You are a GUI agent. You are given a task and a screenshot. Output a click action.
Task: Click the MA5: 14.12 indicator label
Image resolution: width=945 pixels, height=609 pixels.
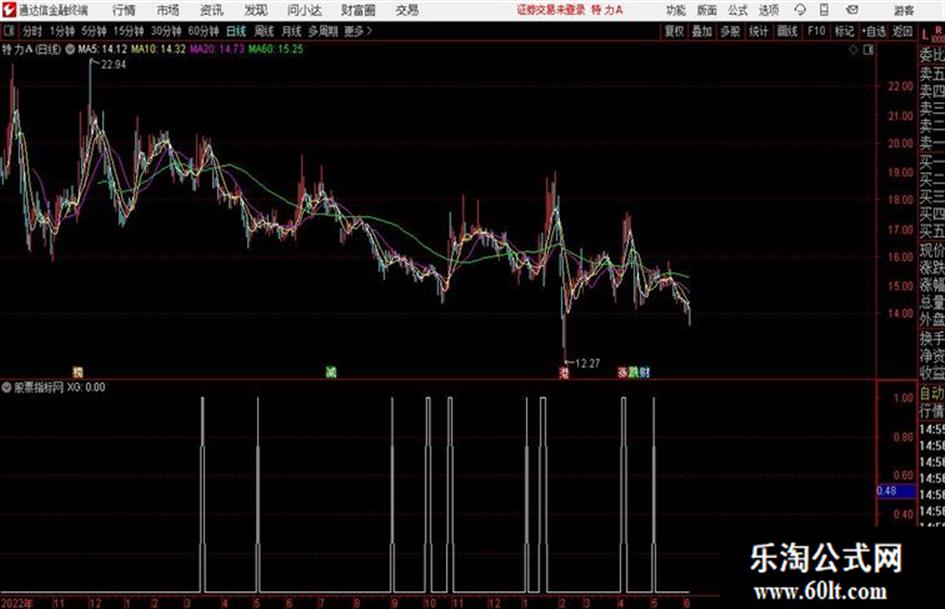(102, 49)
